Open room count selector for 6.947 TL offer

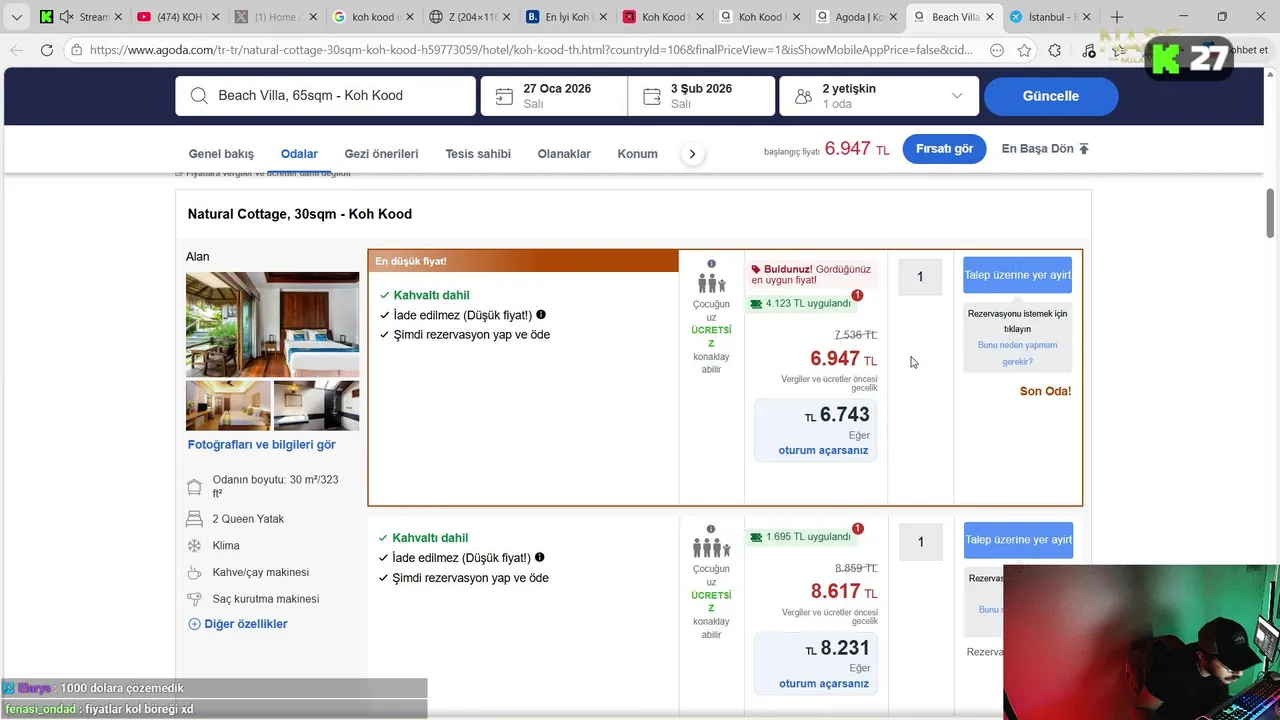[920, 277]
